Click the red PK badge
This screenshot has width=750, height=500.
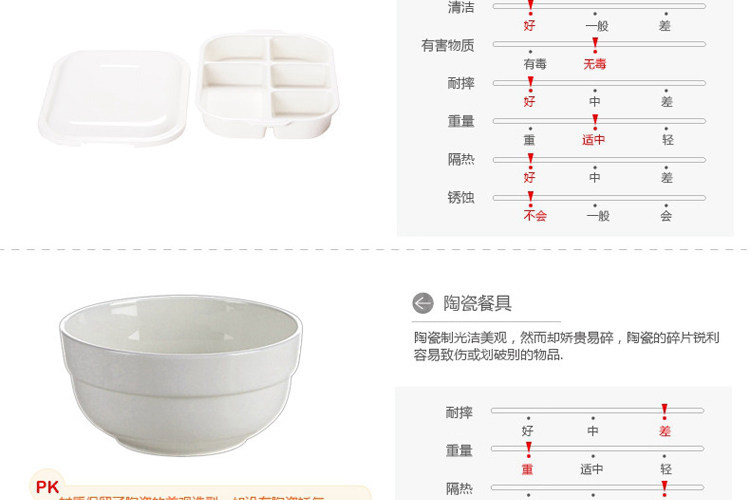[x=47, y=487]
